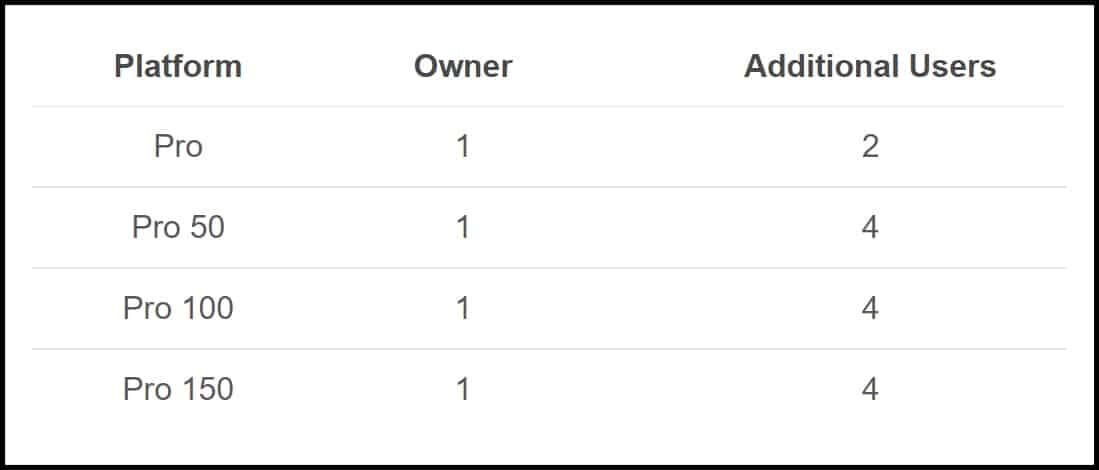
Task: Click the number 50 in Pro 50
Action: tap(207, 228)
